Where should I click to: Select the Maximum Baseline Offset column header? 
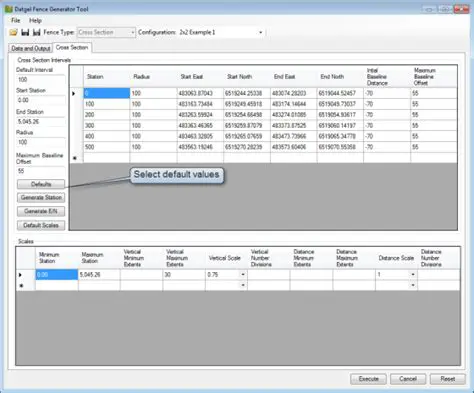point(434,77)
